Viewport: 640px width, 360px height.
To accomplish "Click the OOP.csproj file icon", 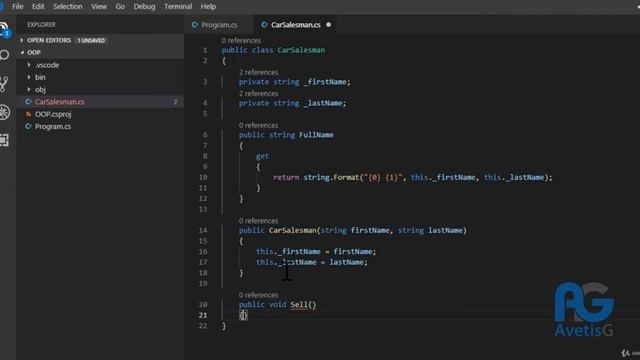I will (28, 114).
